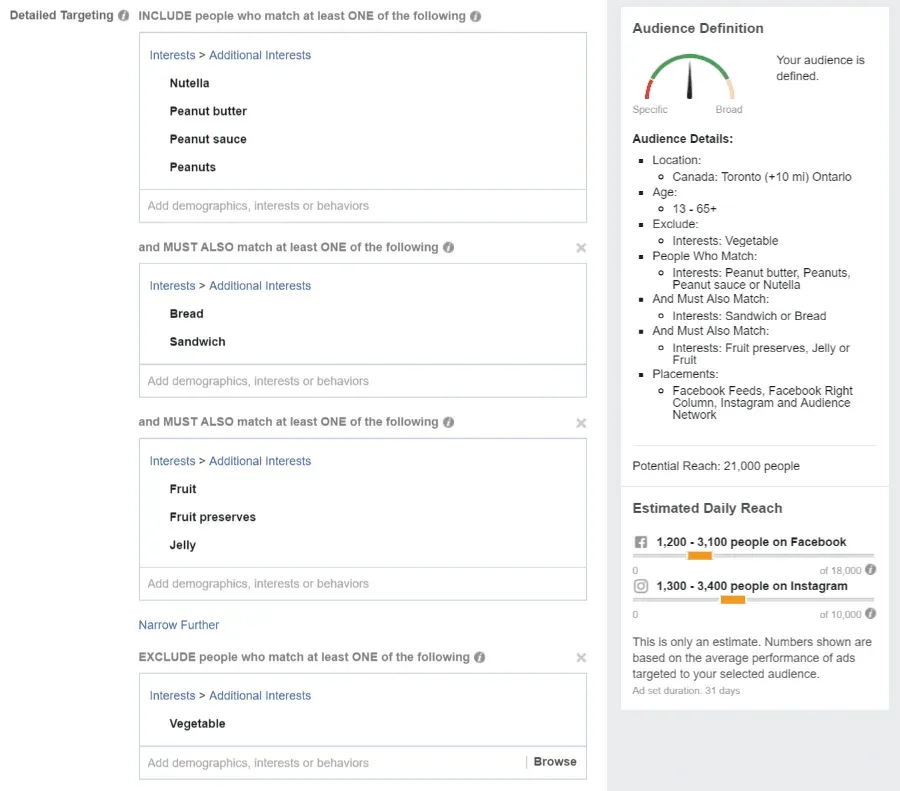
Task: Select the Interests breadcrumb in the first box
Action: click(171, 55)
